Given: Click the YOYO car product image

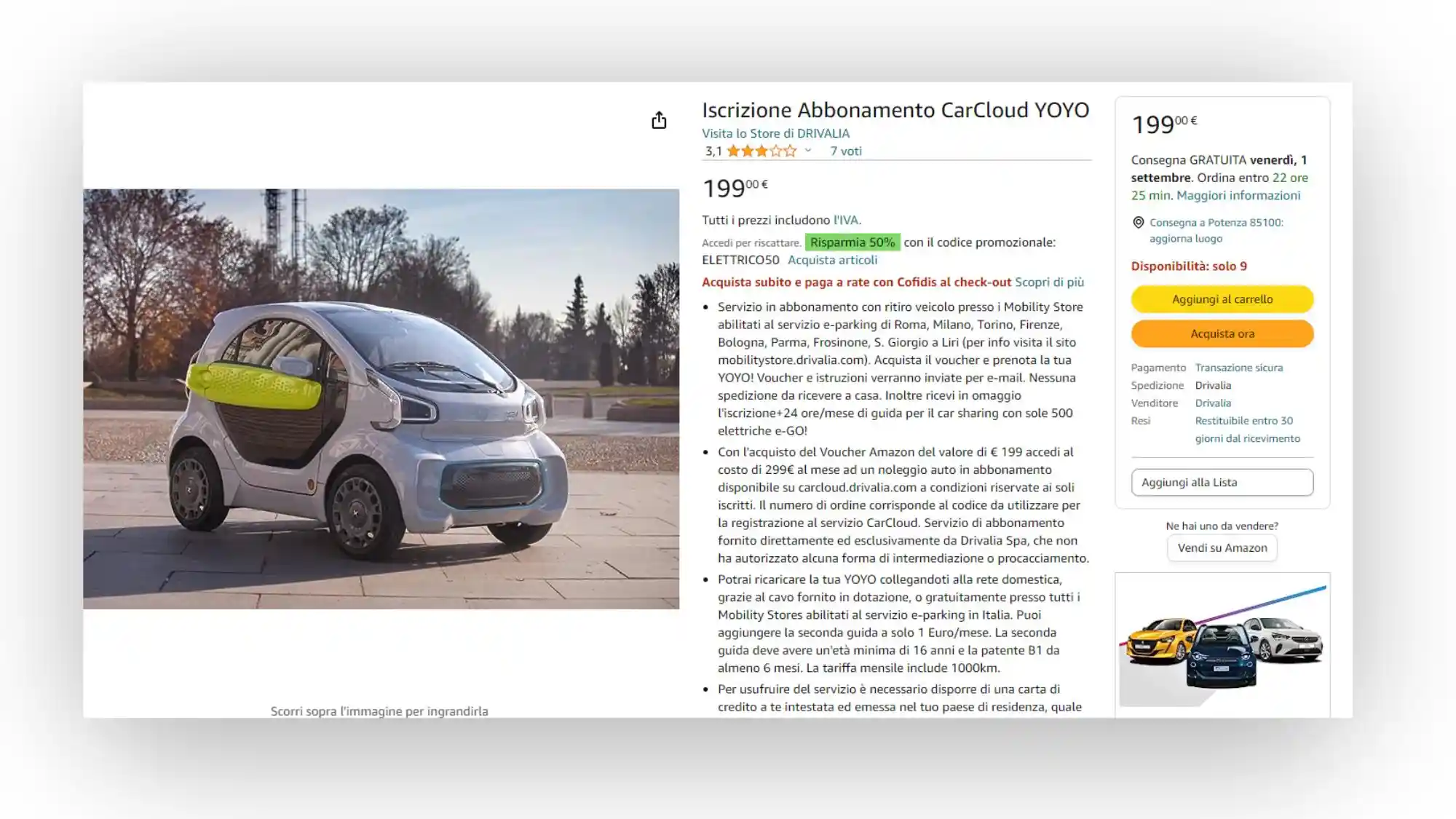Looking at the screenshot, I should (381, 399).
